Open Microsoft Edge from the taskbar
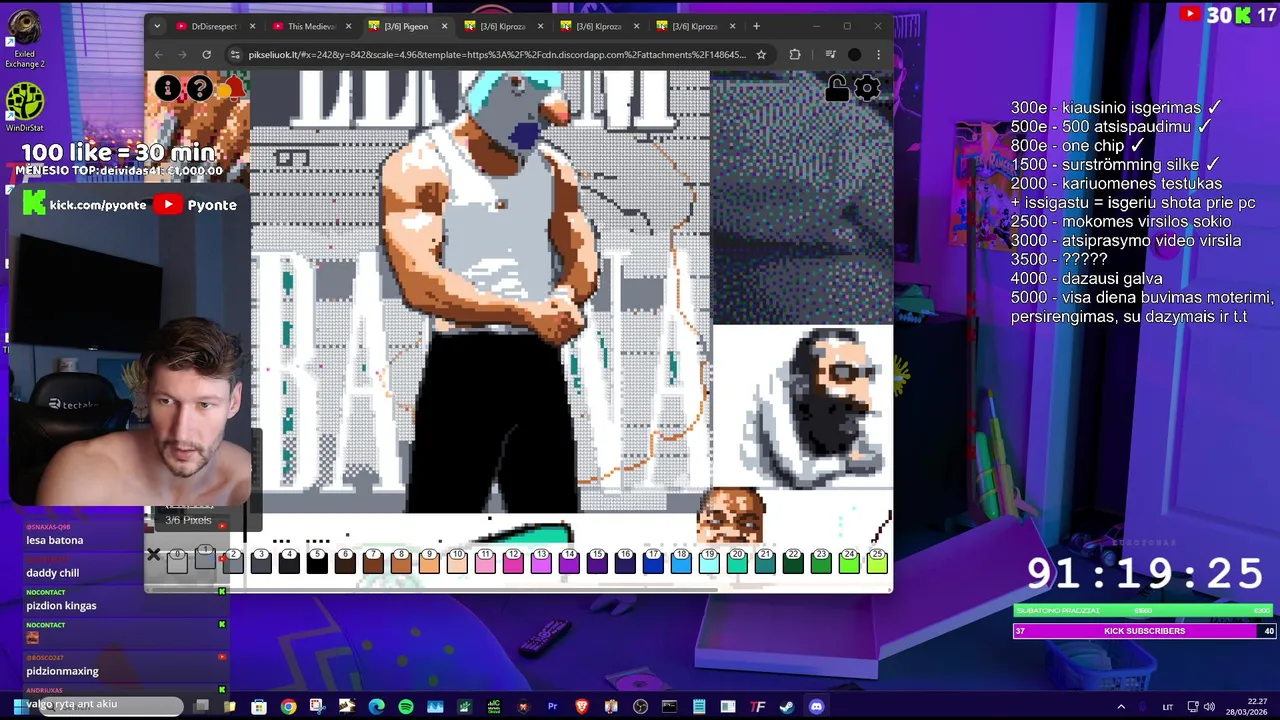Viewport: 1280px width, 720px height. tap(376, 707)
